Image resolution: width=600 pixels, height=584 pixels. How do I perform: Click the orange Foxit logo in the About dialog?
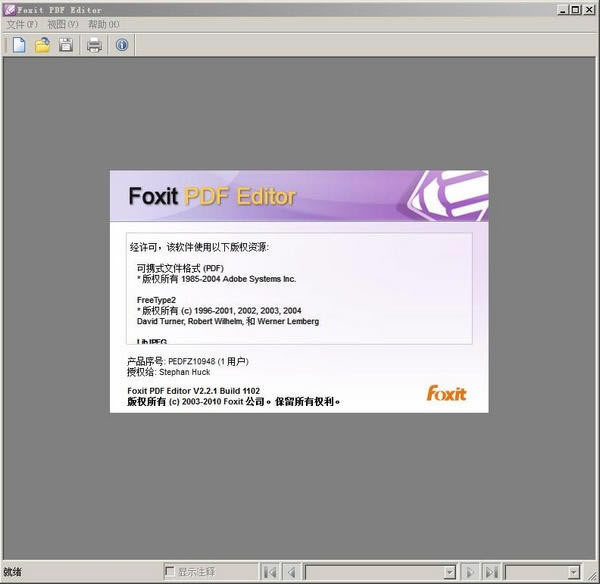tap(447, 393)
